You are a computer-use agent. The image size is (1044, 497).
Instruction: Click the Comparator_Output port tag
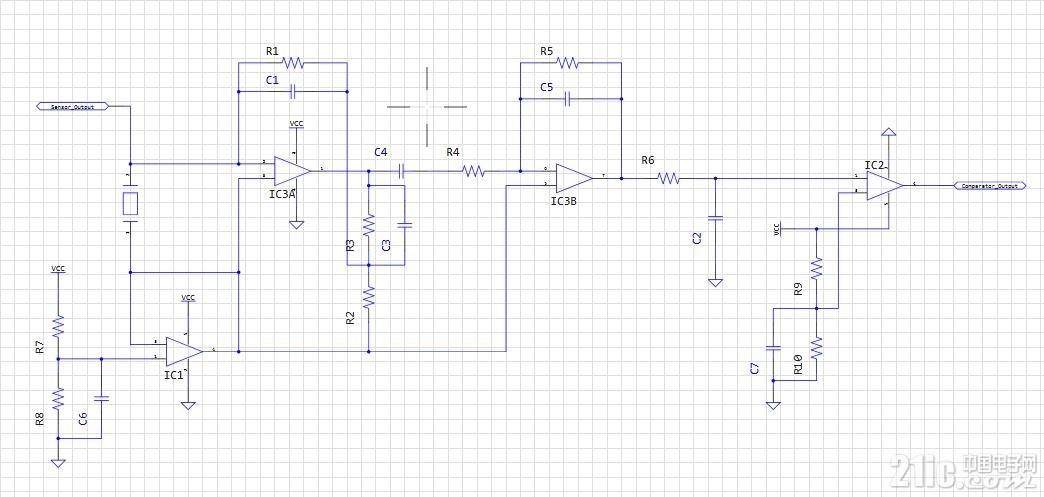click(x=989, y=186)
